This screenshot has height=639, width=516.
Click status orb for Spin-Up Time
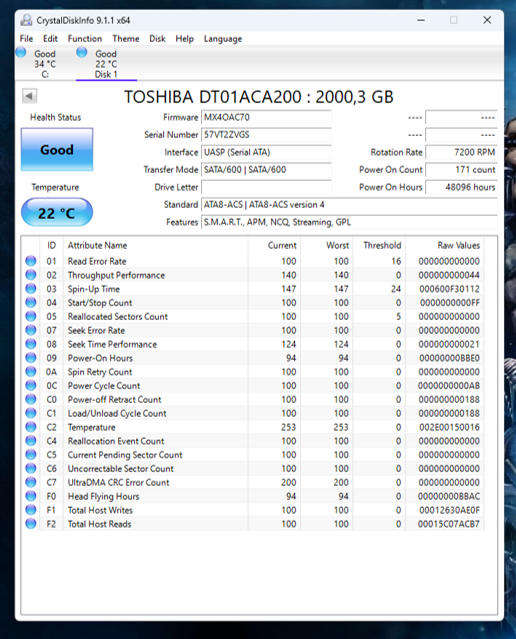[x=31, y=289]
